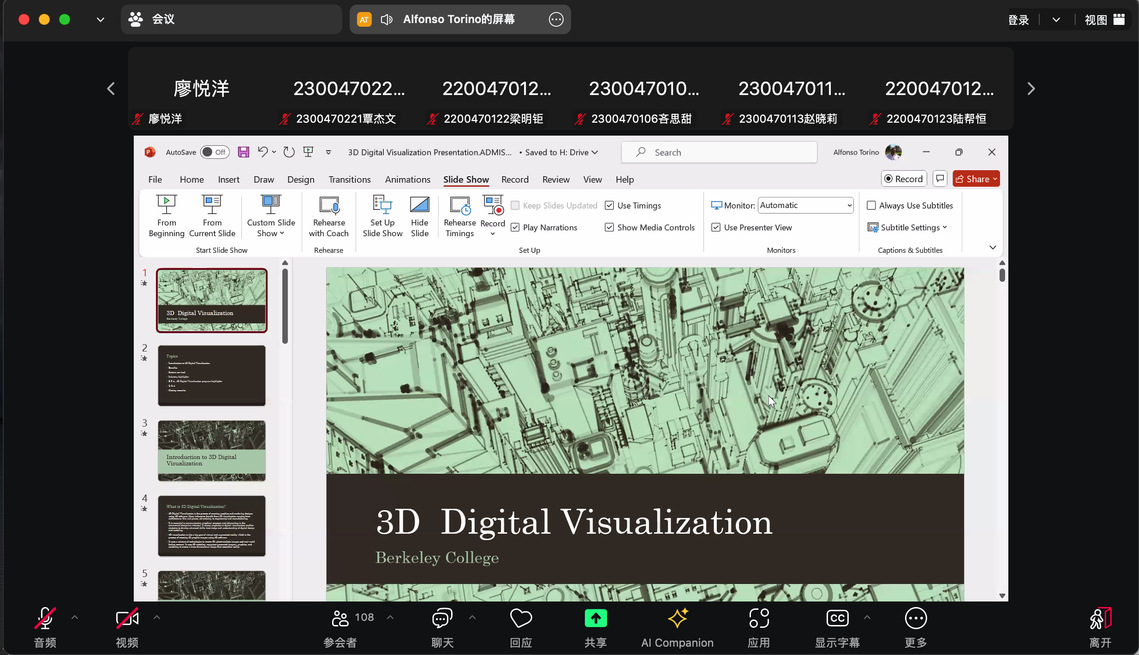Click the Hide Slide icon
1139x655 pixels.
[420, 205]
